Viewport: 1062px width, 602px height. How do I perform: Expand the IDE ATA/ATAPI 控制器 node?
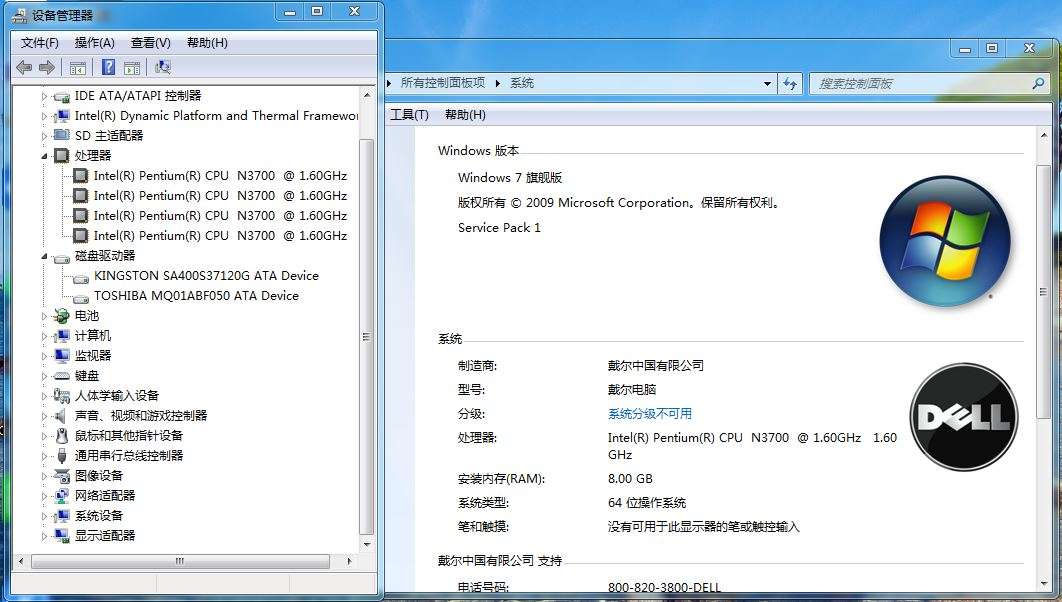point(45,97)
